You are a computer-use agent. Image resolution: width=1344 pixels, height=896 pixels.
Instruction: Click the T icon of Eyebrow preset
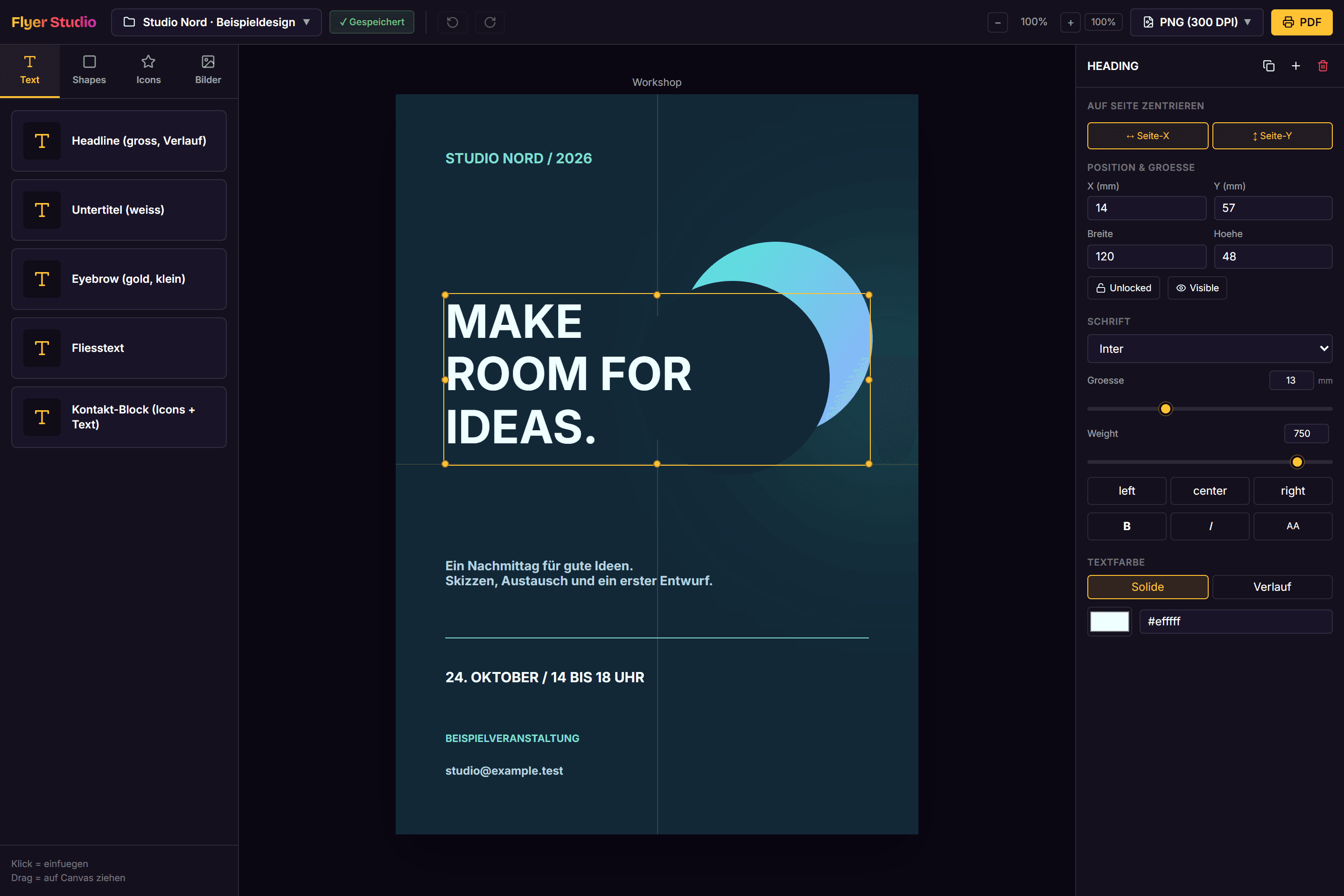tap(42, 279)
